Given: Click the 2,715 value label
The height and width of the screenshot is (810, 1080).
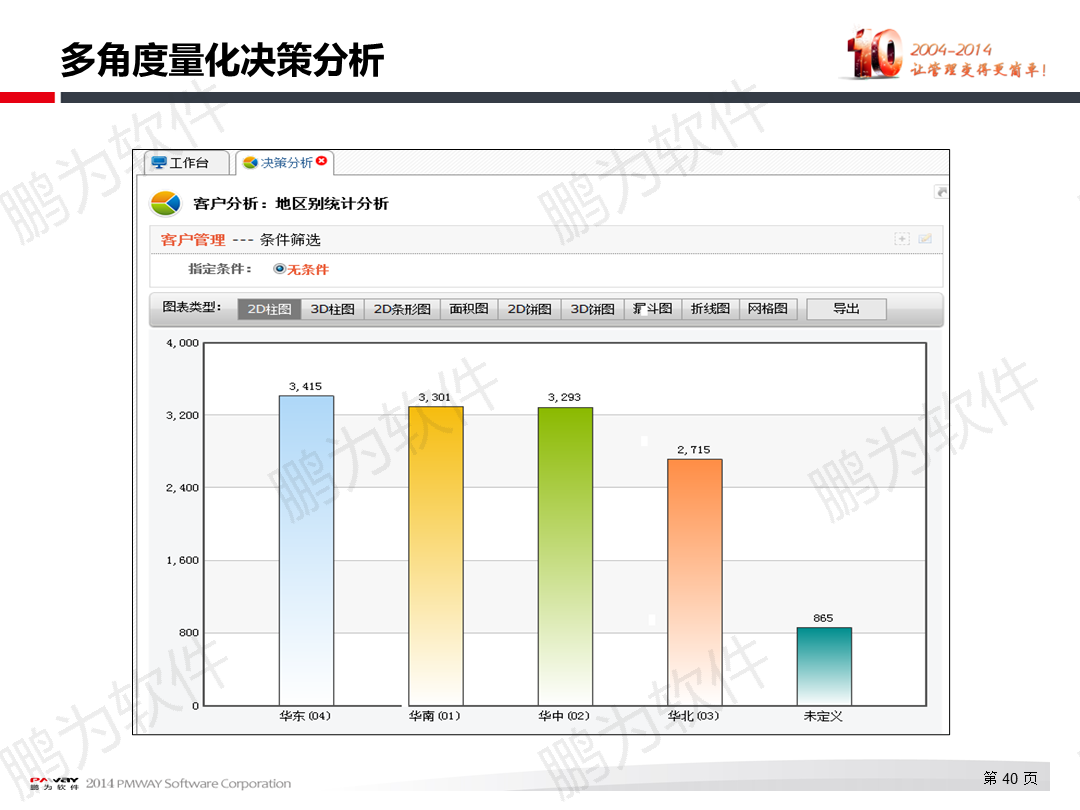Looking at the screenshot, I should 694,450.
